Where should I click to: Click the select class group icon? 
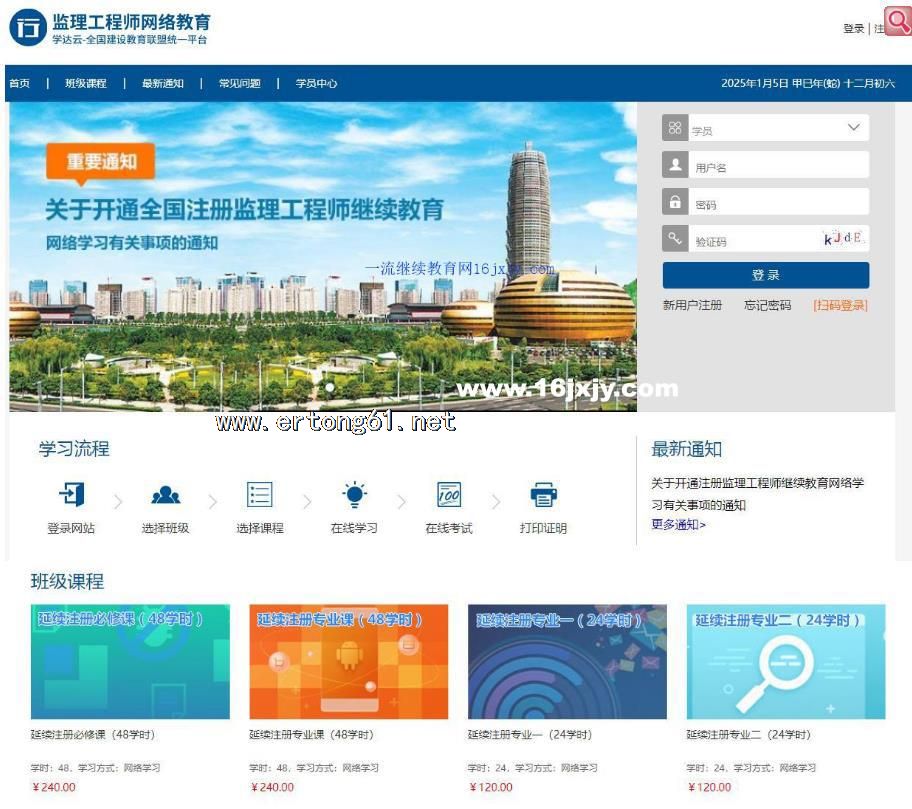(x=165, y=494)
